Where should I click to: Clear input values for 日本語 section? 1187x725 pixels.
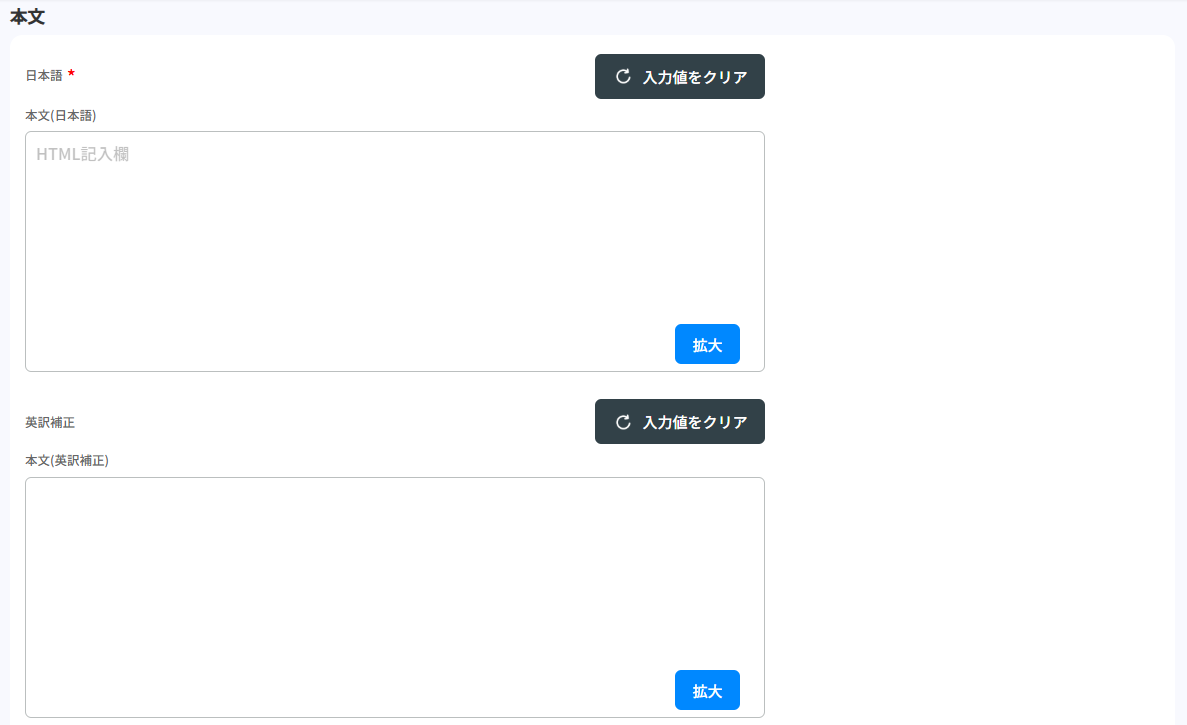click(680, 77)
